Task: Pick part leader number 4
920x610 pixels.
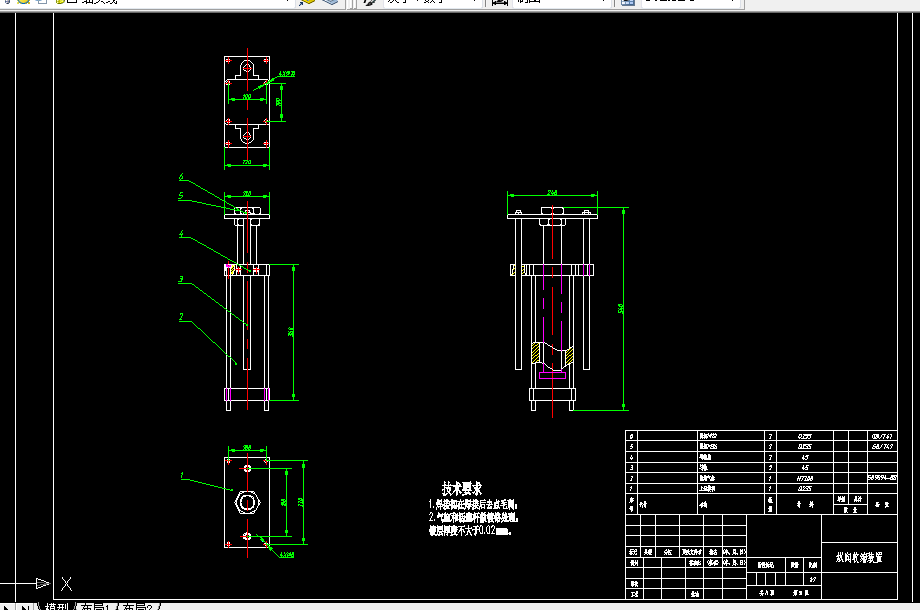Action: tap(181, 233)
